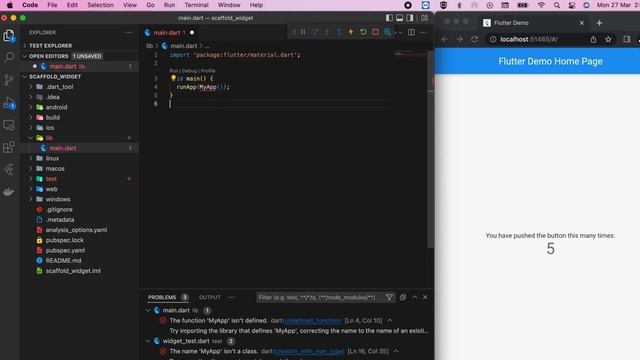Open the Go menu
640x360 pixels.
[x=150, y=5]
